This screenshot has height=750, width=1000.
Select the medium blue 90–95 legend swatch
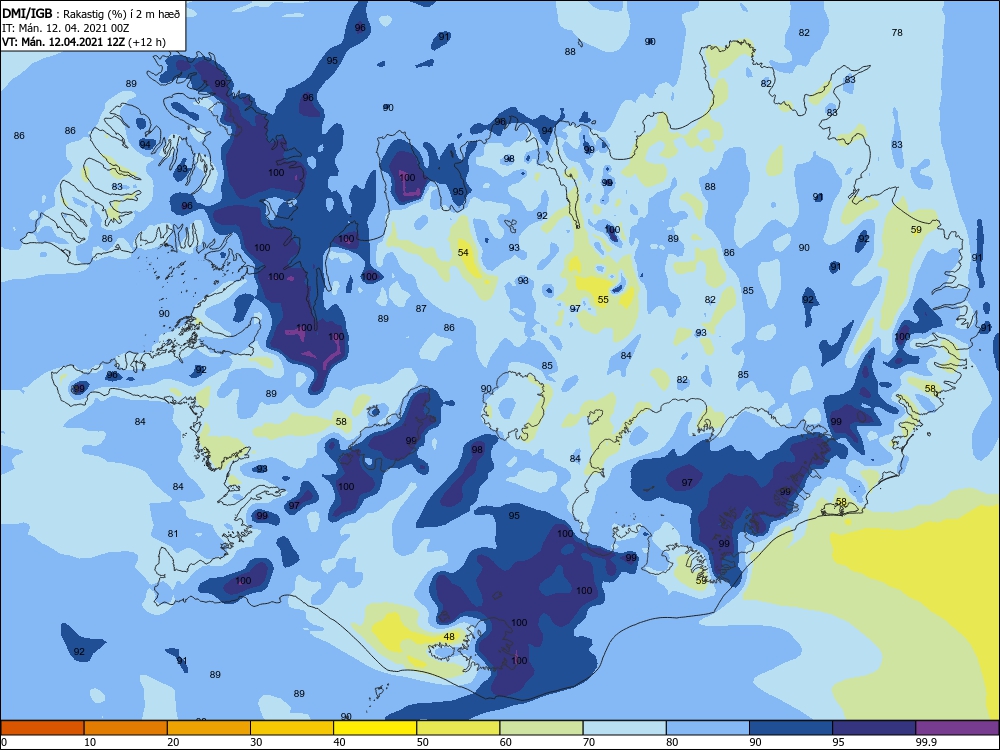tap(791, 728)
